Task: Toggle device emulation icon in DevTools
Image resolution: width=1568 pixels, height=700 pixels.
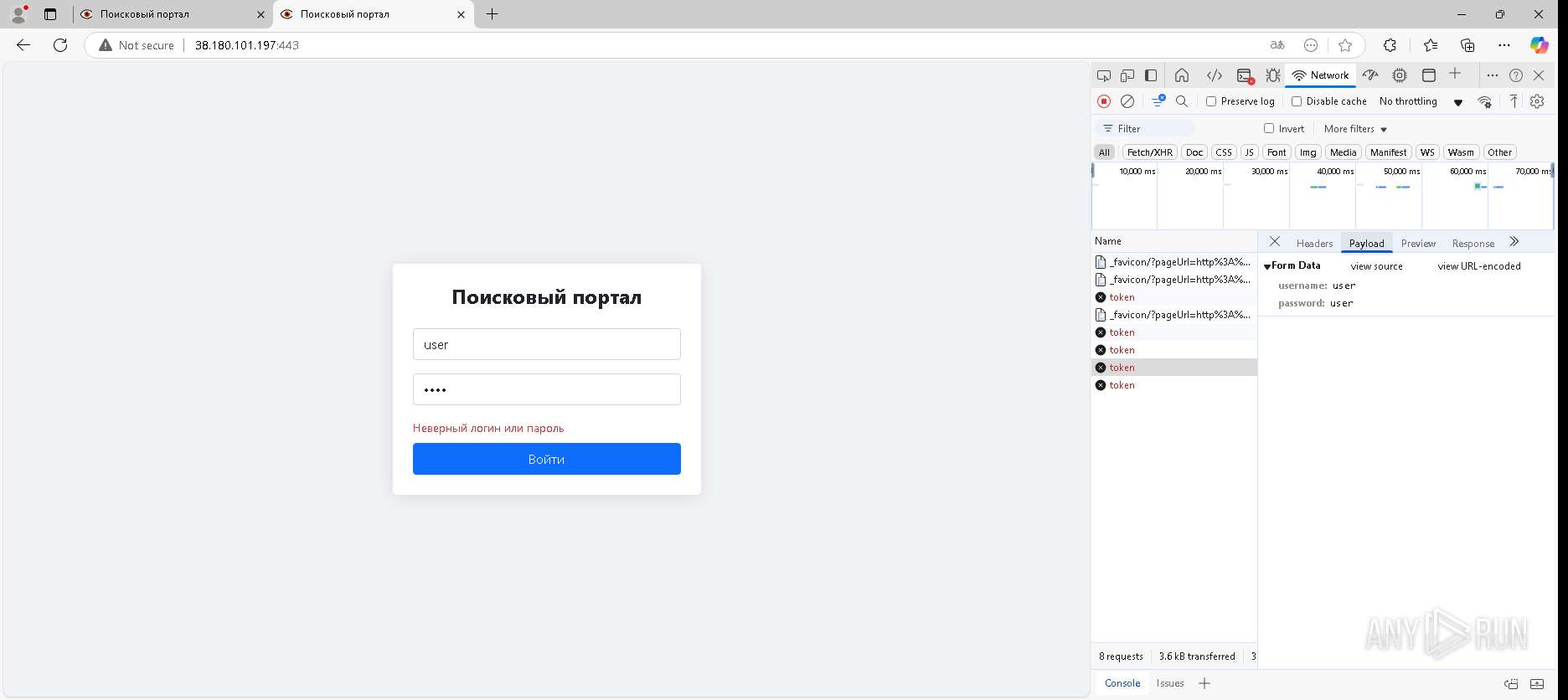Action: click(x=1127, y=75)
